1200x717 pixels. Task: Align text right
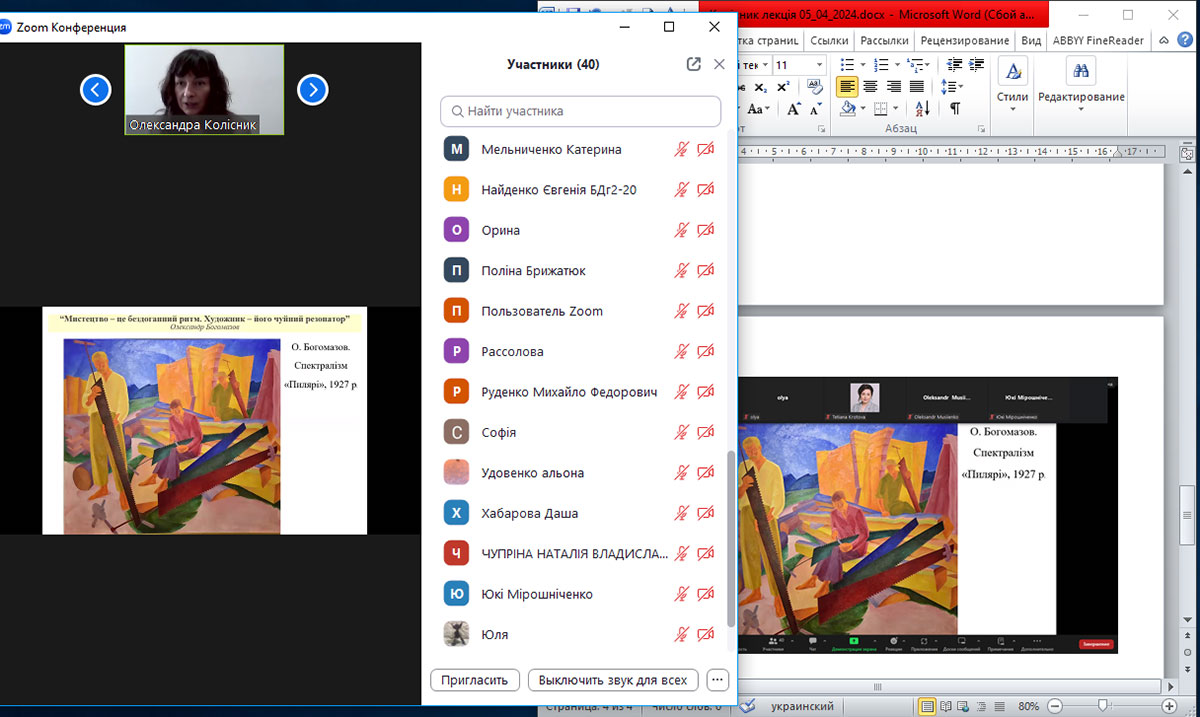(893, 87)
